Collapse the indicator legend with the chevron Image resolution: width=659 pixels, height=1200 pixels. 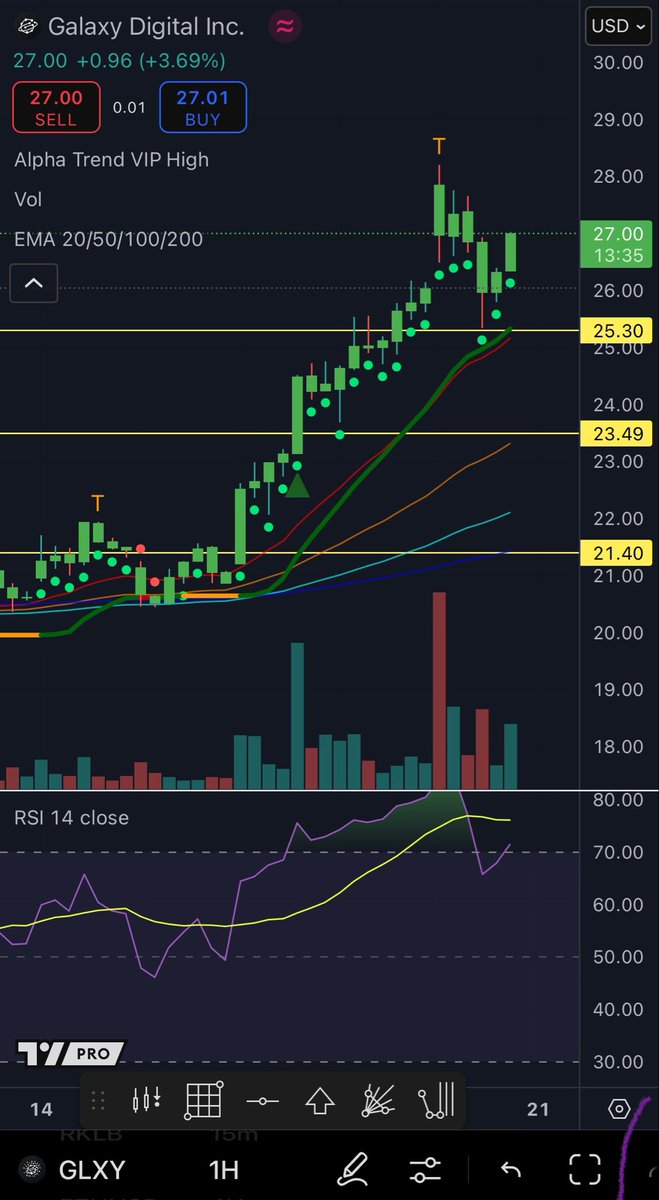[x=33, y=283]
